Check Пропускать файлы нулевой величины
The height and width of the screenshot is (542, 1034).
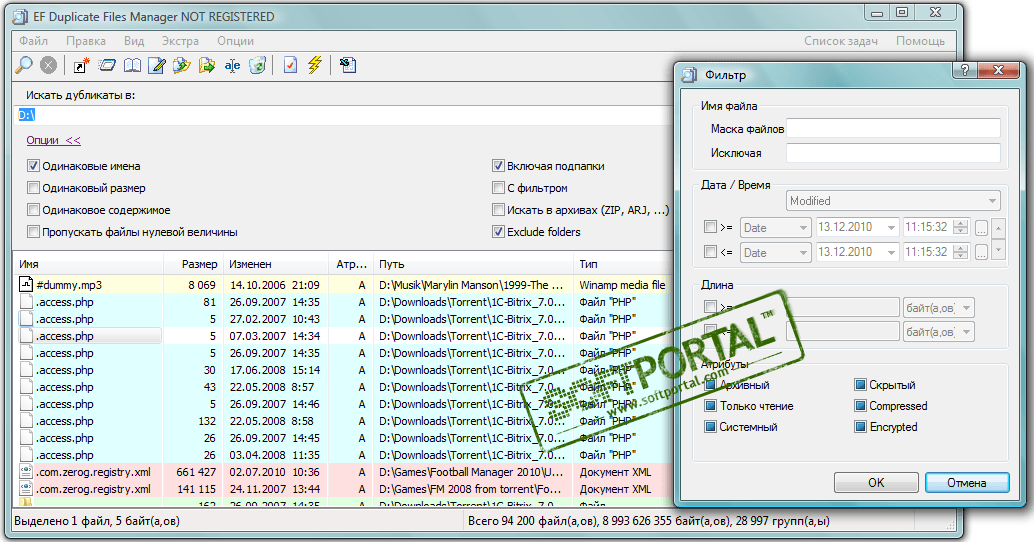(33, 231)
